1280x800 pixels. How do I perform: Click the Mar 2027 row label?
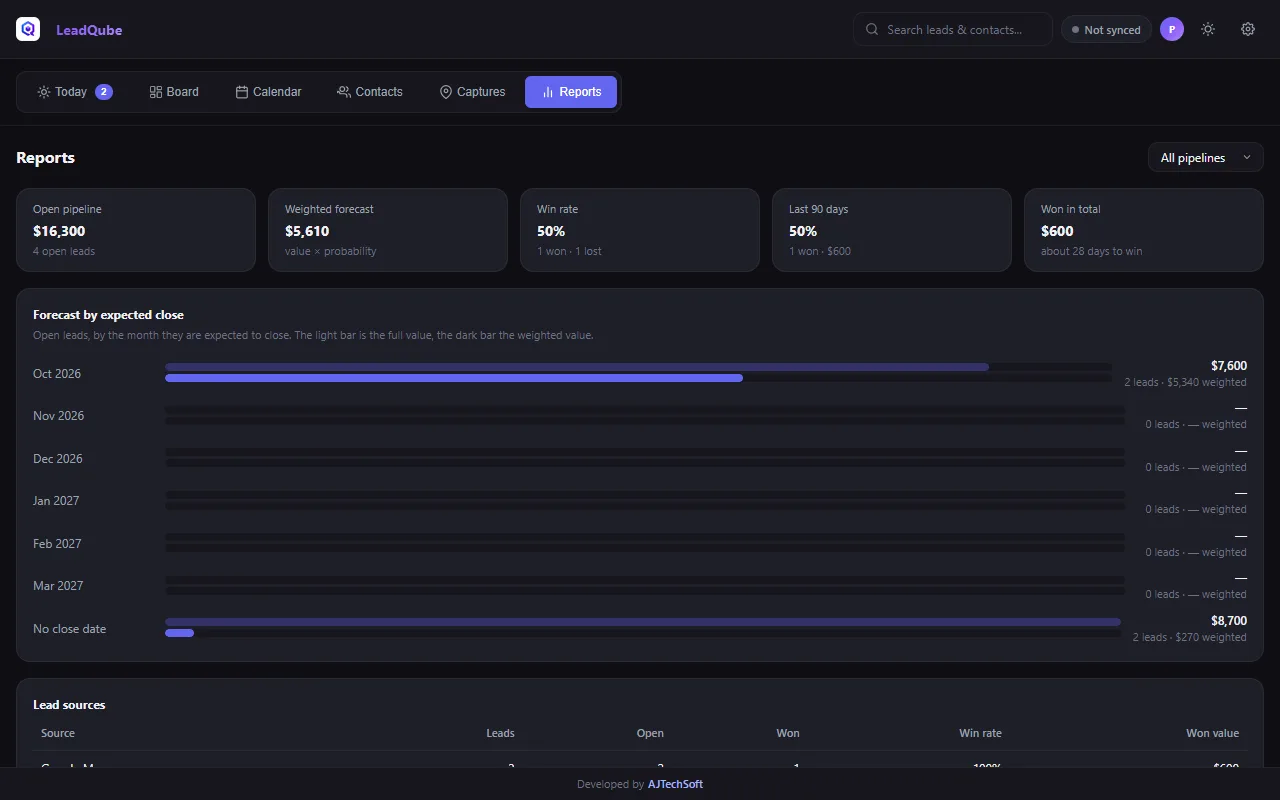click(x=58, y=586)
